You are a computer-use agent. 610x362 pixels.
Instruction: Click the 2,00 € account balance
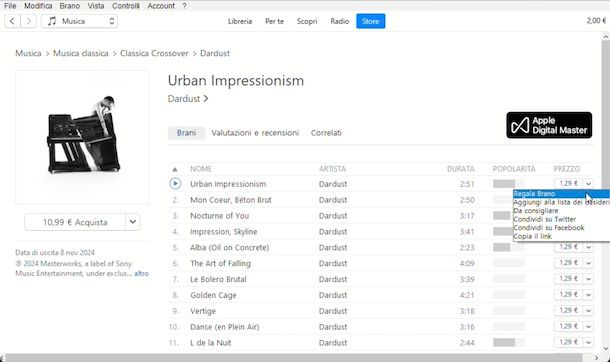coord(596,21)
